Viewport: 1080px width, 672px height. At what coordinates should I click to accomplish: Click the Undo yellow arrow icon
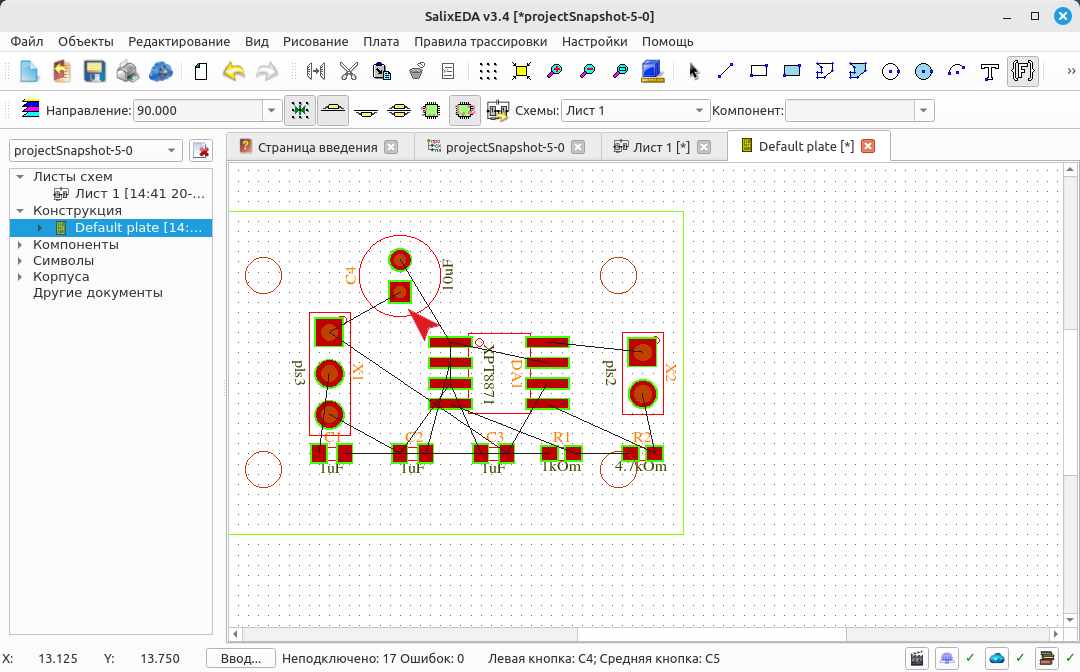point(234,71)
